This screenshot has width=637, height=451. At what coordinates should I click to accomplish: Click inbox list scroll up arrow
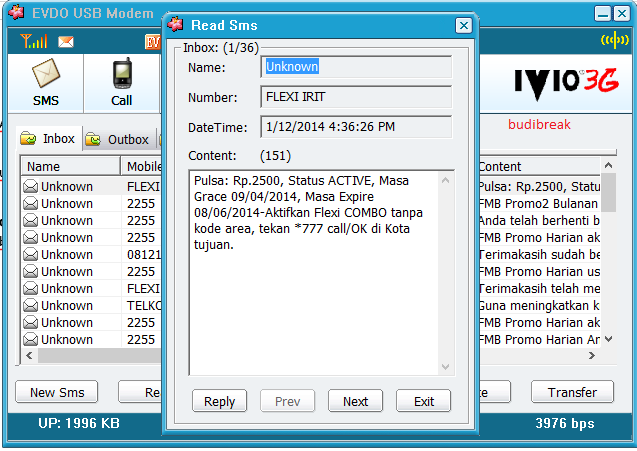coord(608,165)
